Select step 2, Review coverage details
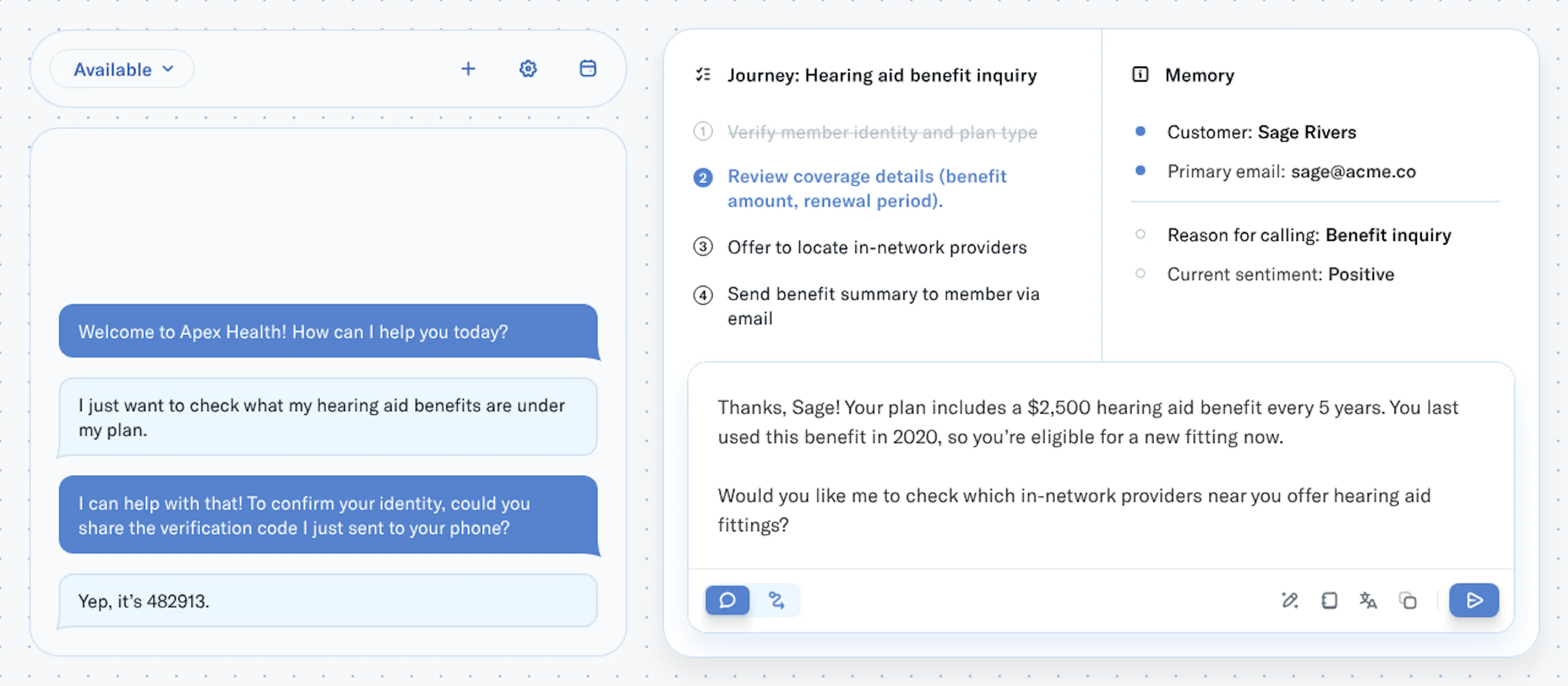The image size is (1568, 686). tap(866, 188)
